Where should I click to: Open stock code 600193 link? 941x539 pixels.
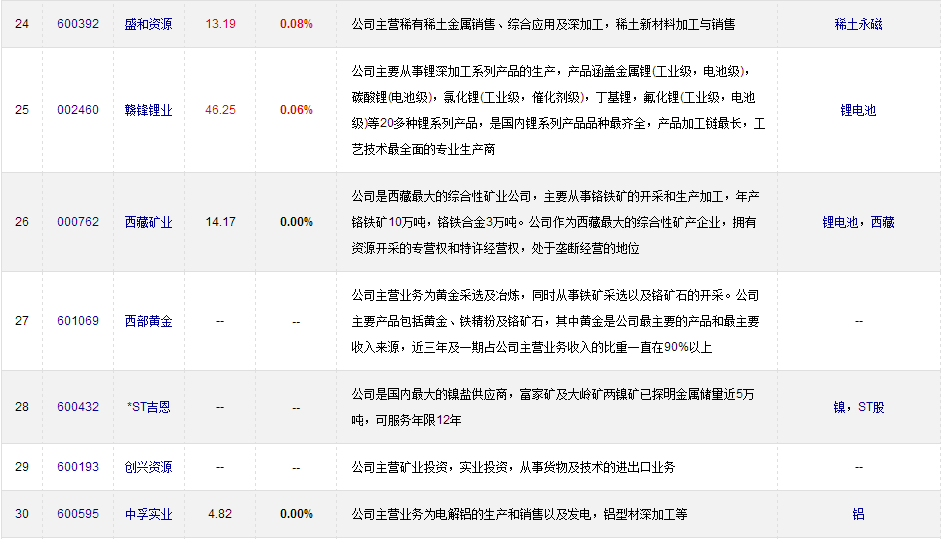click(x=78, y=466)
